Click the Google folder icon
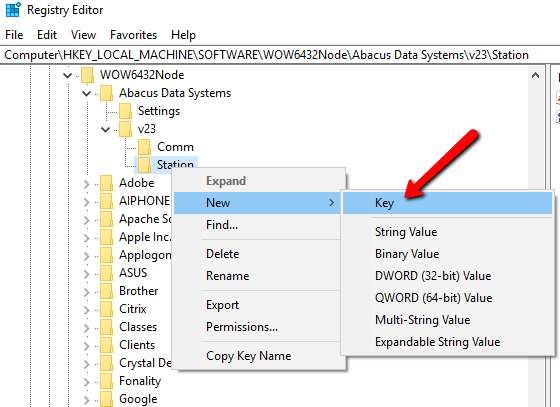The height and width of the screenshot is (407, 560). (106, 399)
